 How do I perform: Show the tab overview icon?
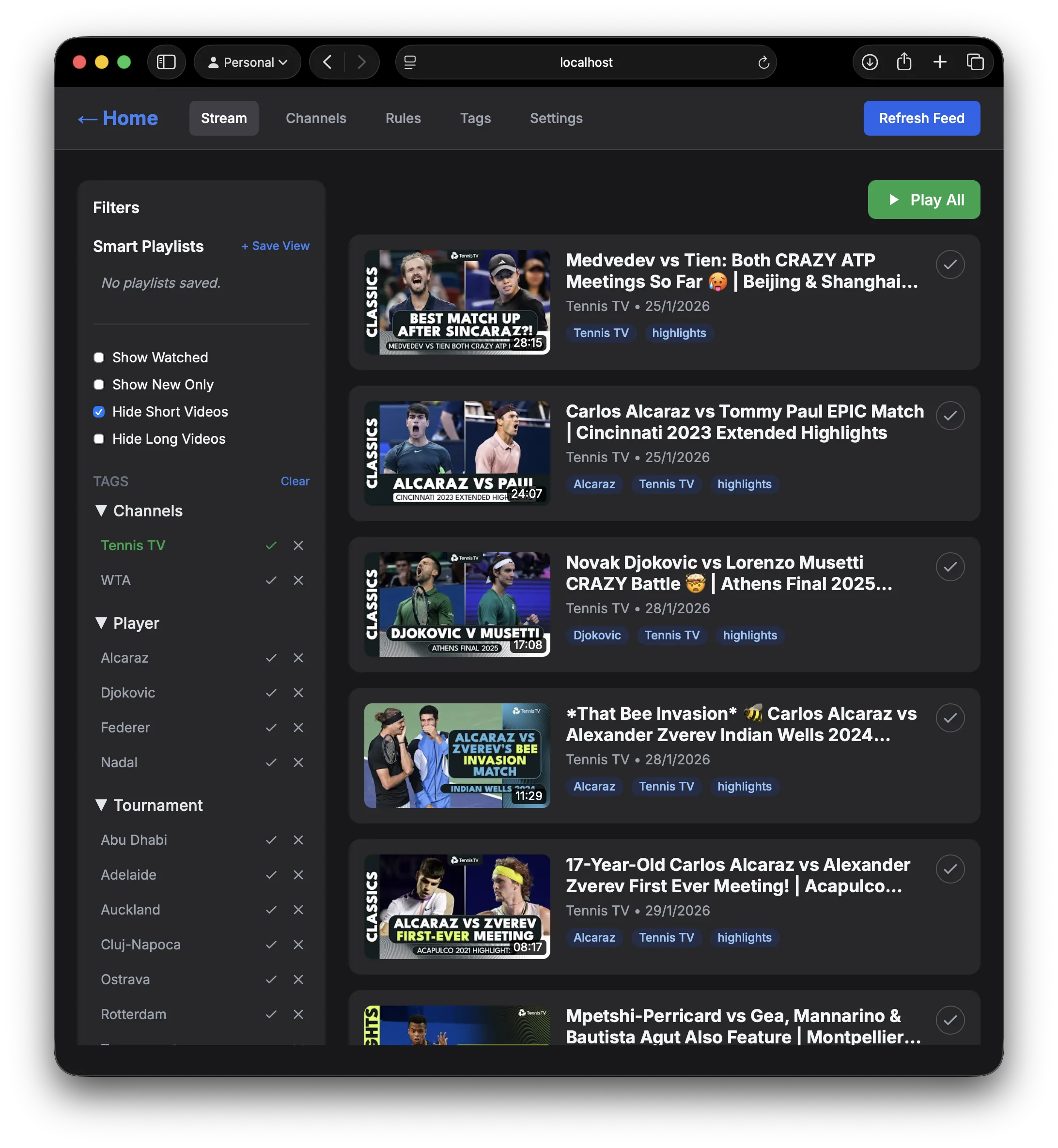tap(975, 62)
